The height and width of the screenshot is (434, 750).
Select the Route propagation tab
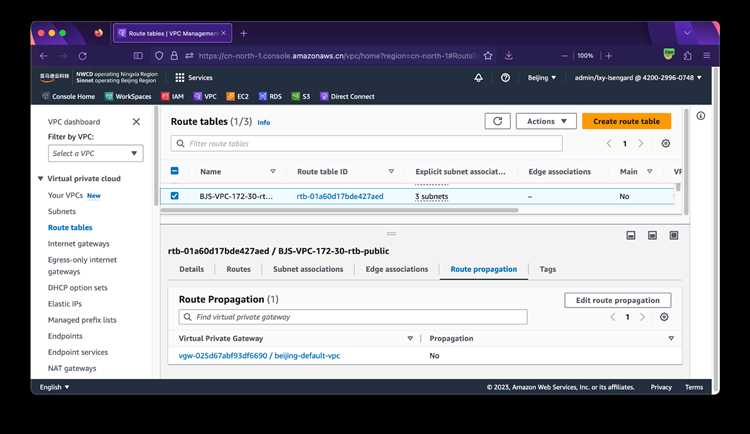click(x=484, y=269)
